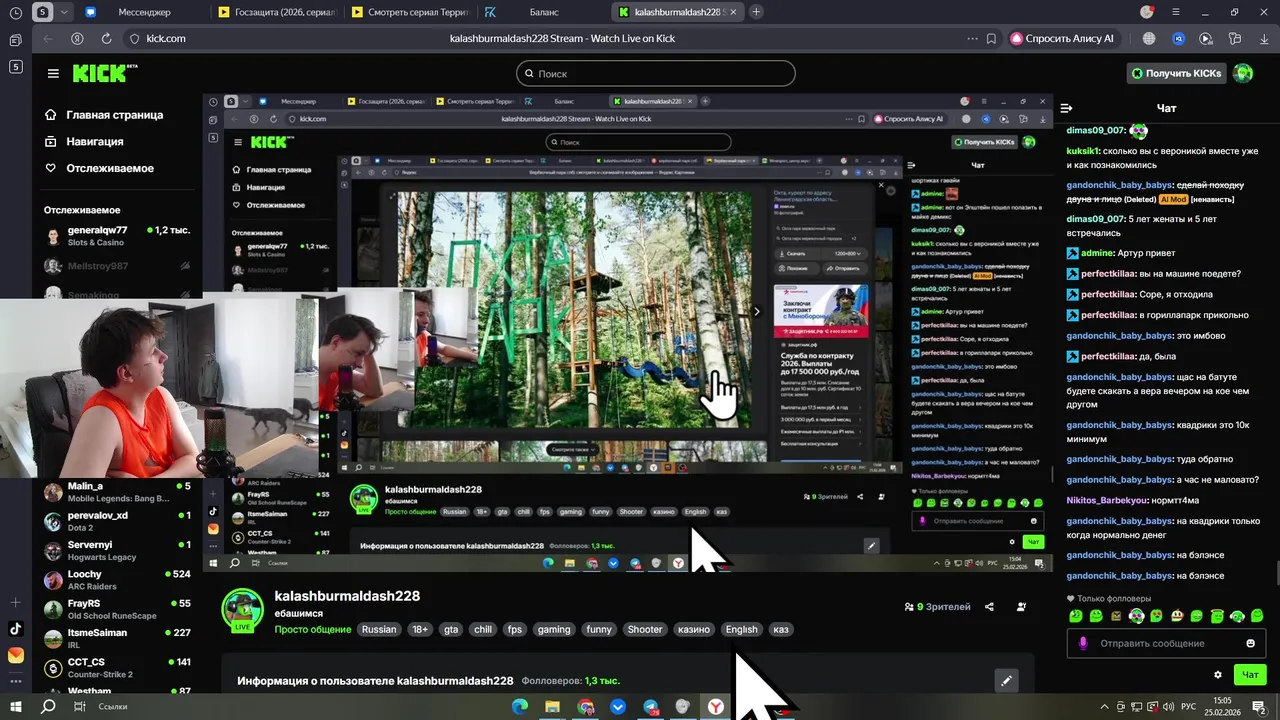The width and height of the screenshot is (1280, 720).
Task: Click kick.com site address in URL bar
Action: [166, 38]
